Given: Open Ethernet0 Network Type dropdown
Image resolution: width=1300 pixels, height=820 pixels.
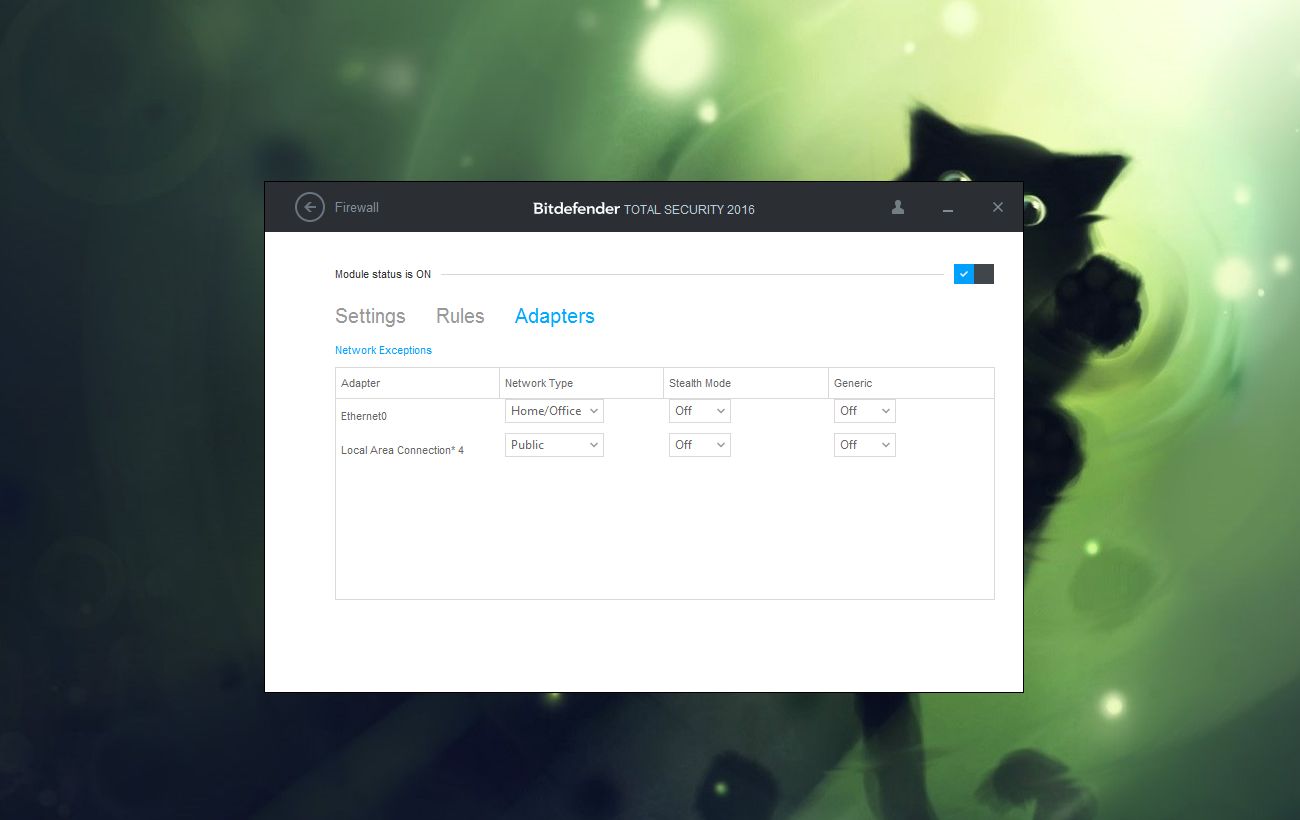Looking at the screenshot, I should 554,411.
